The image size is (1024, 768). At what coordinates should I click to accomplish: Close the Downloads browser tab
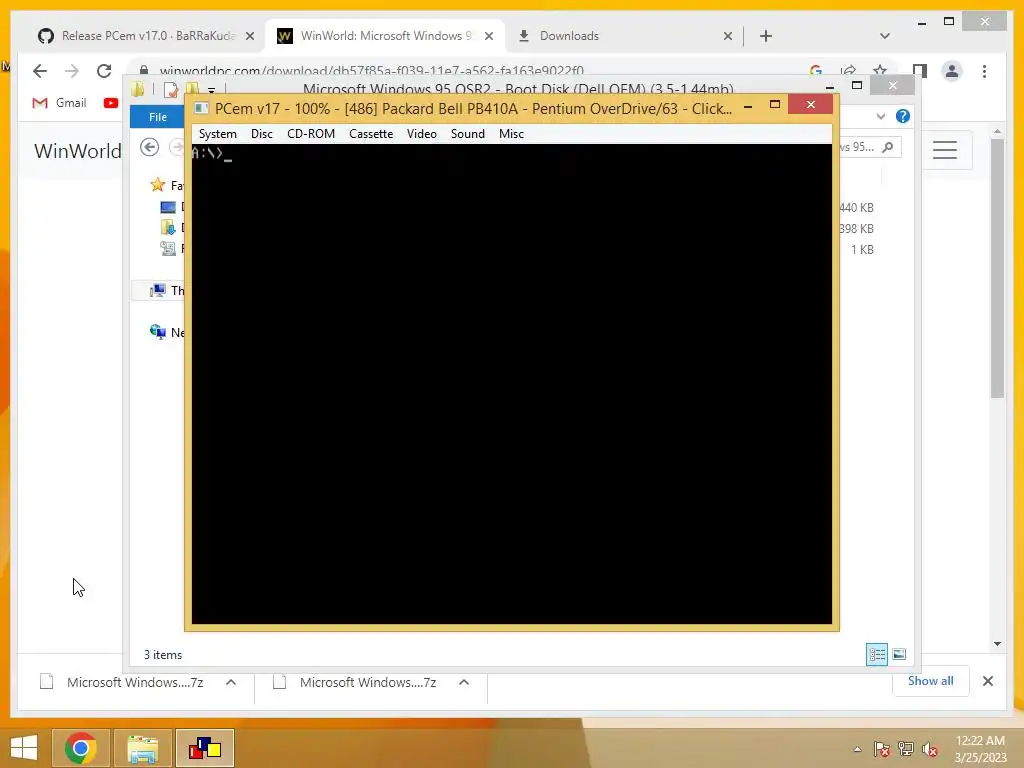[x=728, y=37]
